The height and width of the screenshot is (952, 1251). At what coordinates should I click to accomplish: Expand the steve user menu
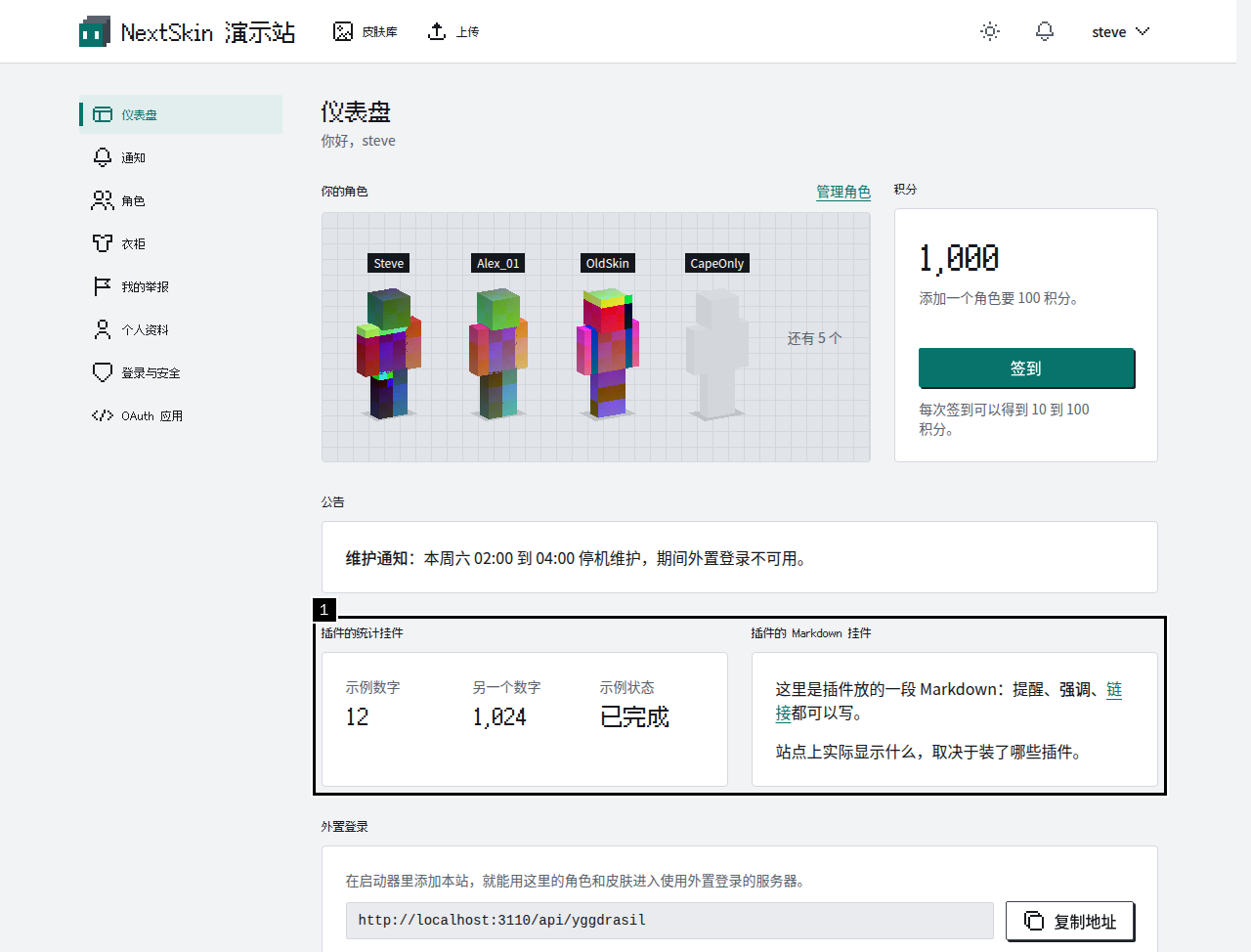click(1120, 32)
